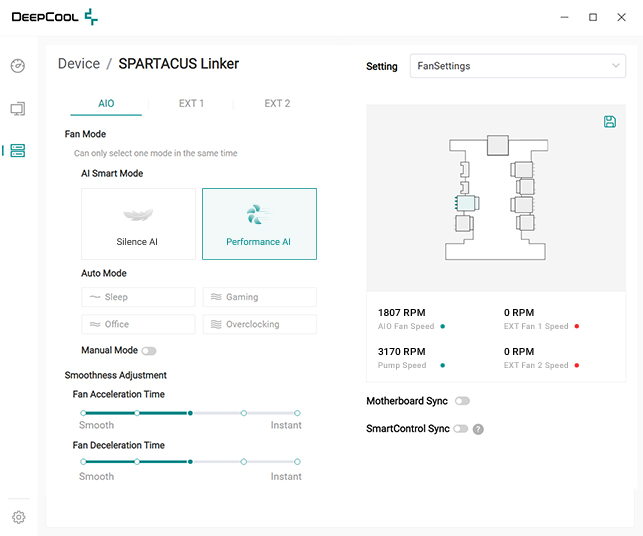The width and height of the screenshot is (643, 536).
Task: Choose the Silence AI mode
Action: pos(138,224)
